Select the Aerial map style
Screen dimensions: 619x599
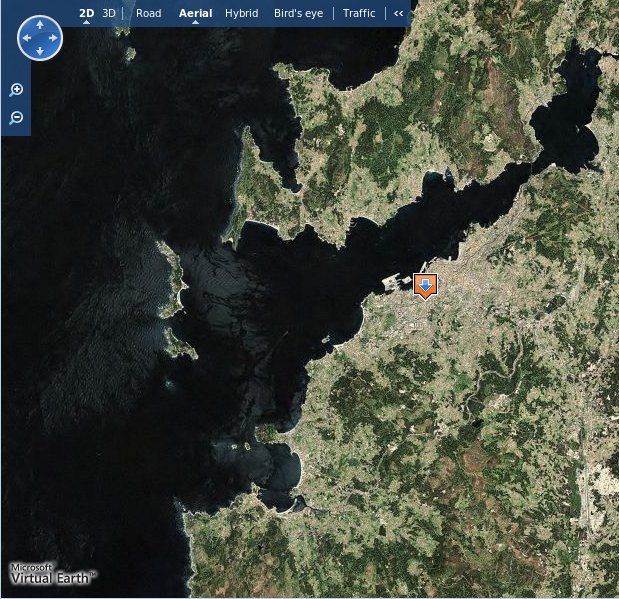click(195, 13)
